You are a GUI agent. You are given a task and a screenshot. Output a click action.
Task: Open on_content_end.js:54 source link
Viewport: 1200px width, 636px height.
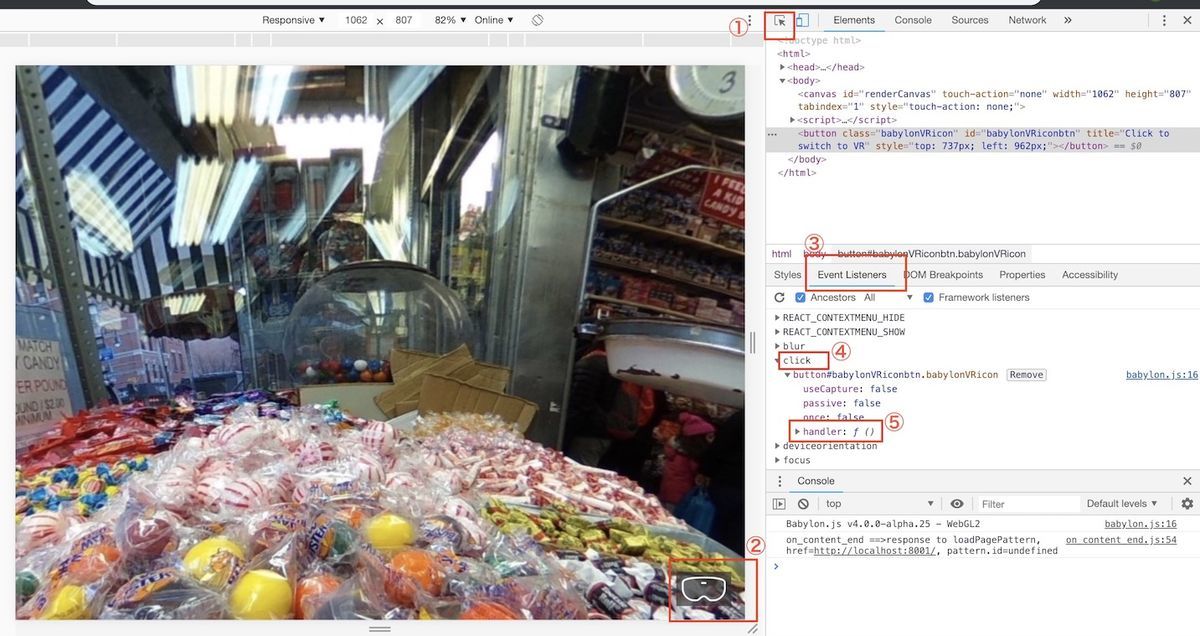click(x=1121, y=540)
